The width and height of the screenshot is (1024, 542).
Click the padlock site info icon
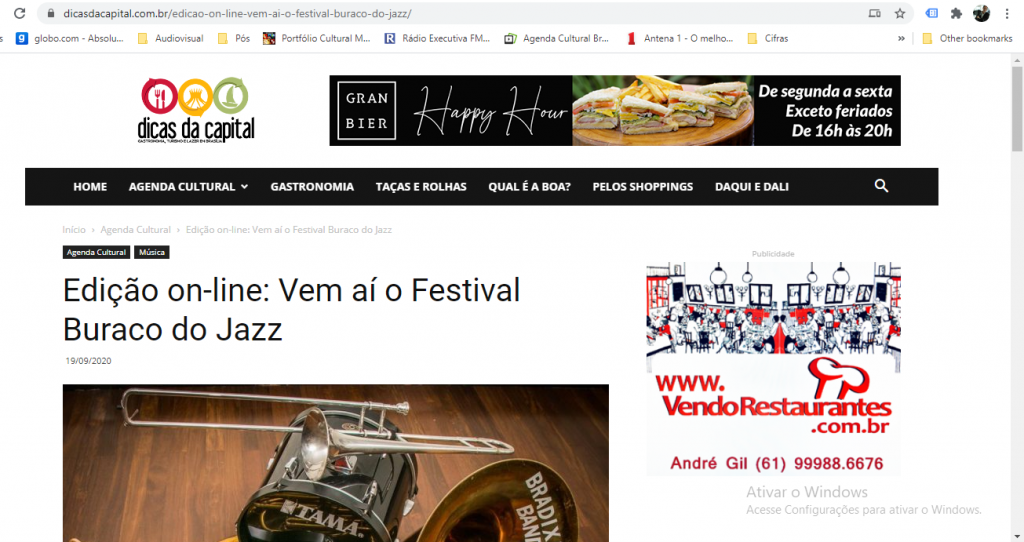(51, 13)
